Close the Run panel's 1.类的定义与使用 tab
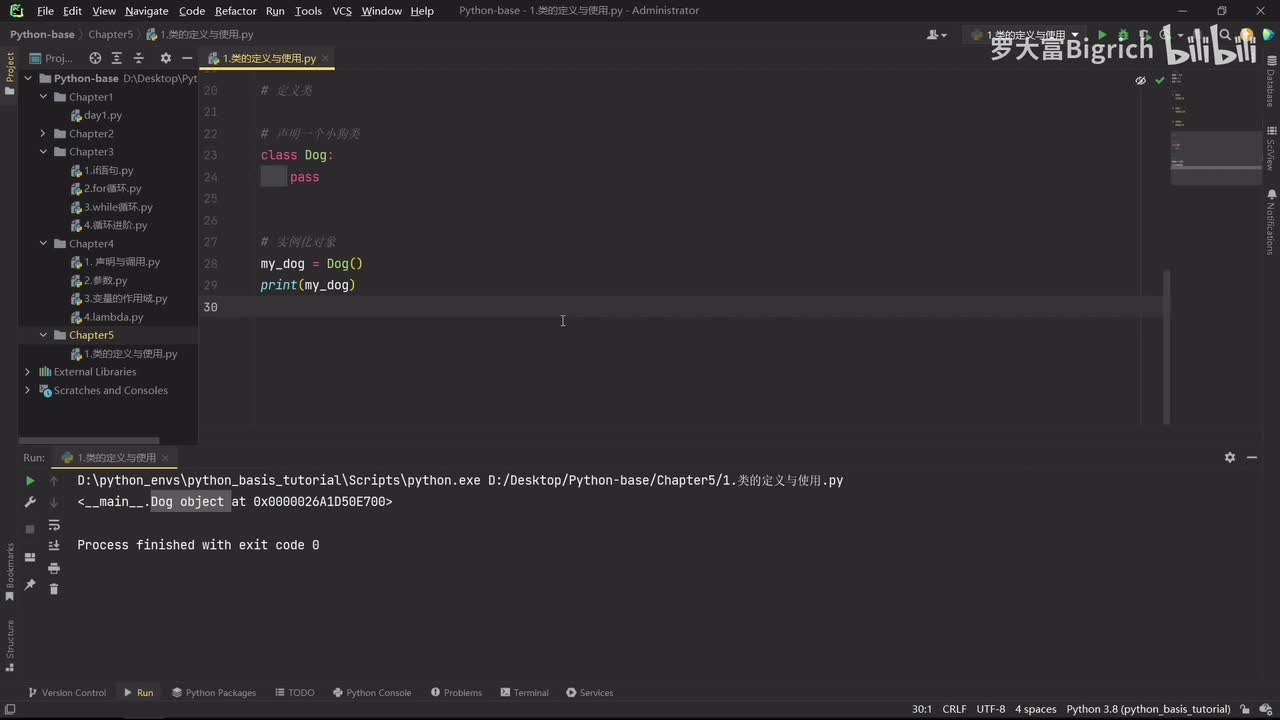The width and height of the screenshot is (1280, 720). point(166,458)
